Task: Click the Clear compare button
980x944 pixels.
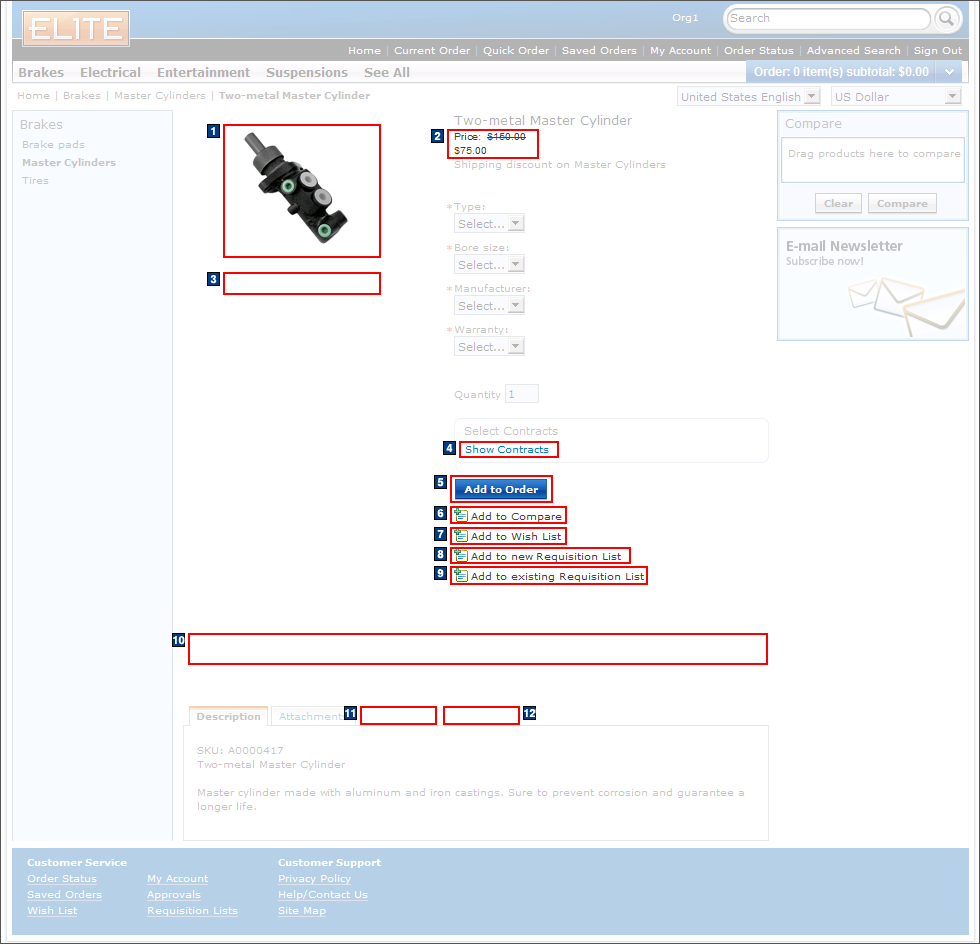Action: (x=838, y=203)
